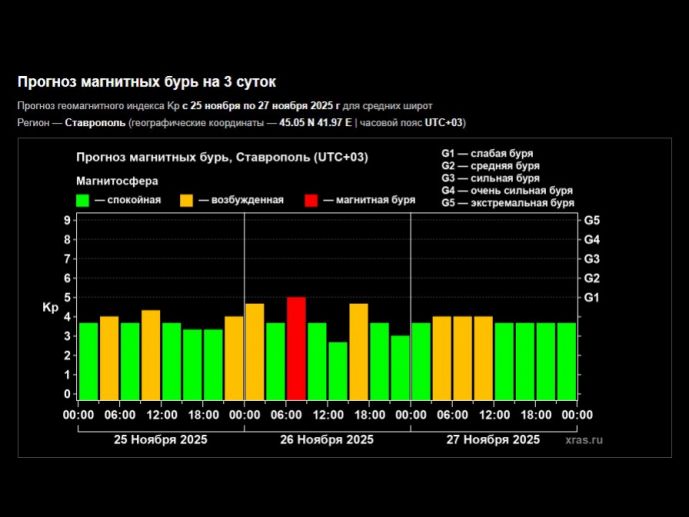Image resolution: width=689 pixels, height=517 pixels.
Task: Click 'G5 — экстремальная буря' legend entry
Action: point(507,202)
